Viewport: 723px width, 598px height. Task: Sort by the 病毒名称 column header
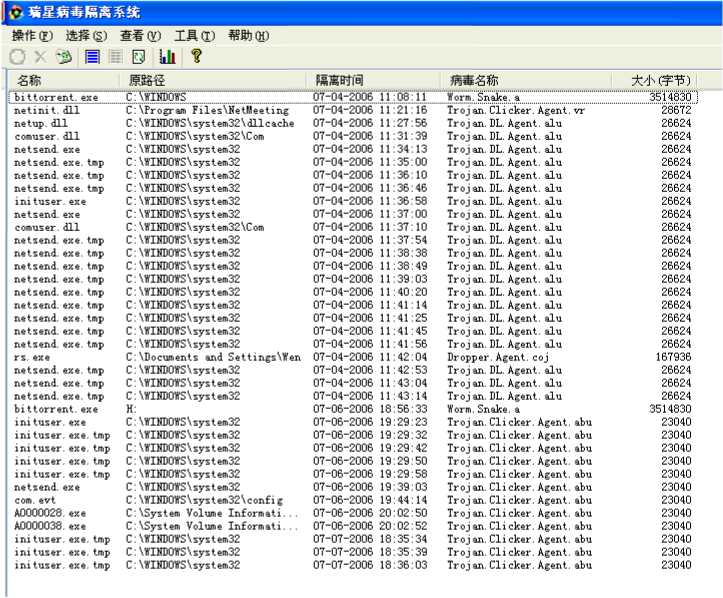tap(526, 80)
